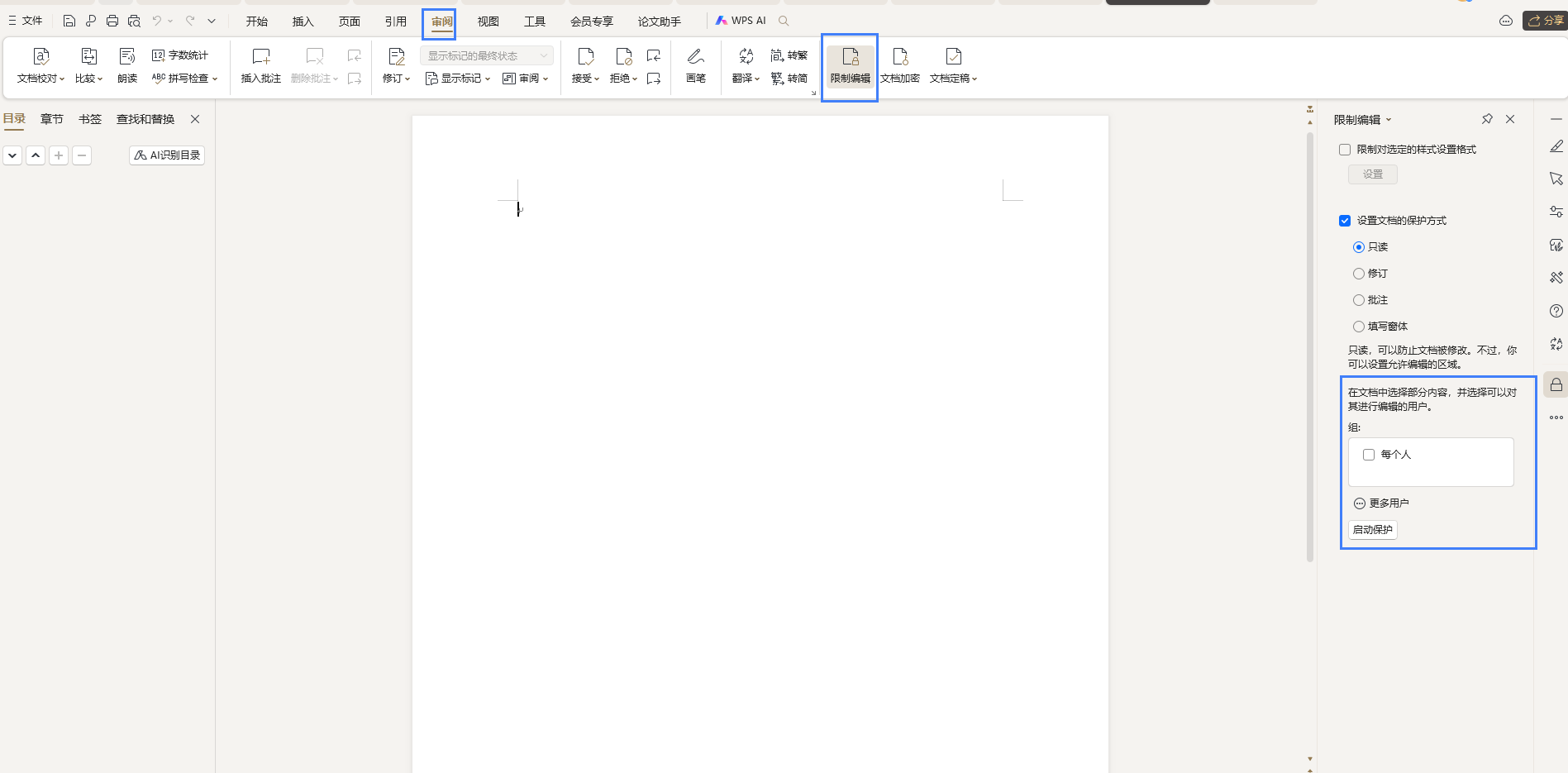Click the outline up-arrow button
Viewport: 1568px width, 773px height.
(x=36, y=155)
